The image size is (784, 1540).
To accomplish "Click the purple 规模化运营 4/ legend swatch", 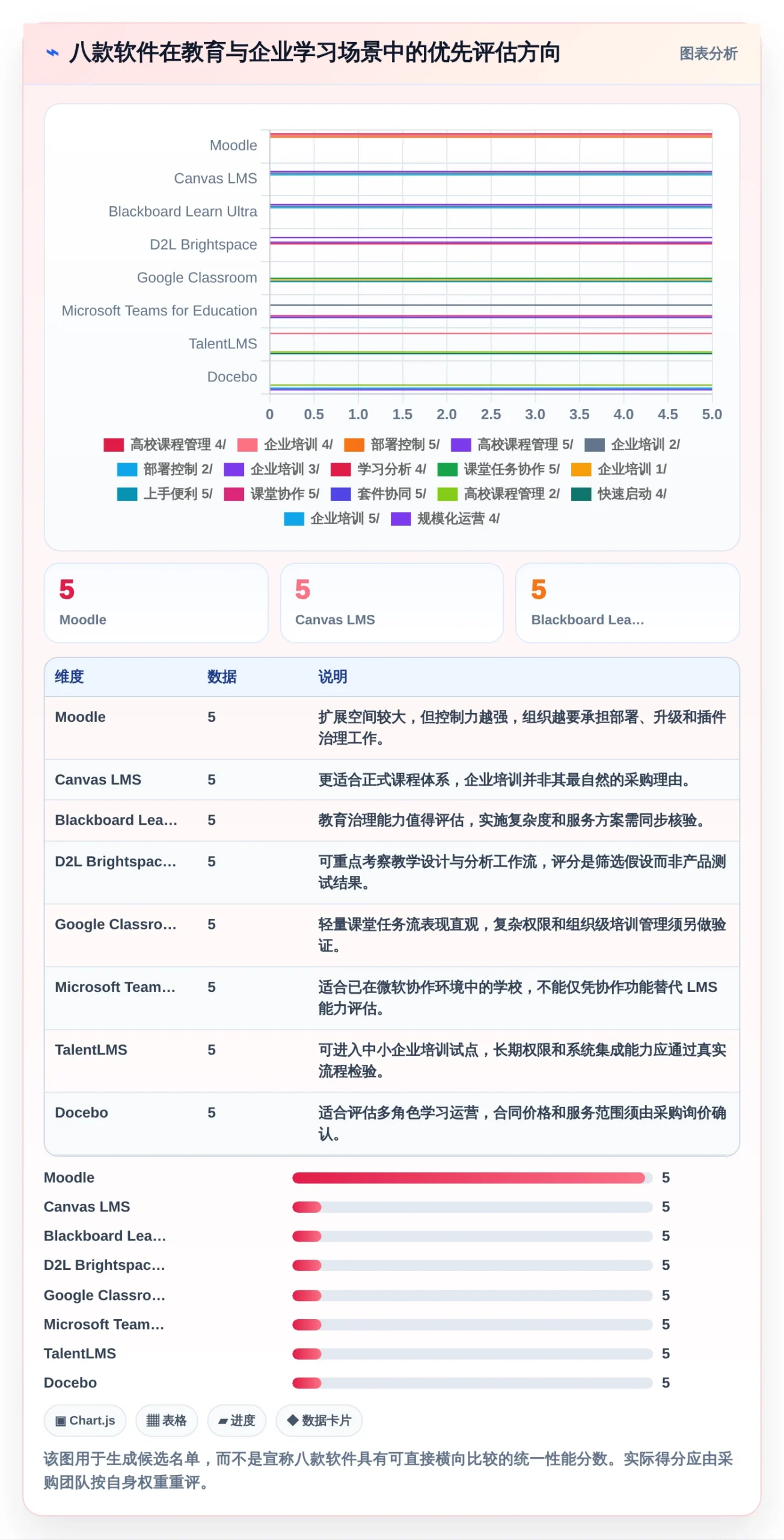I will point(401,519).
